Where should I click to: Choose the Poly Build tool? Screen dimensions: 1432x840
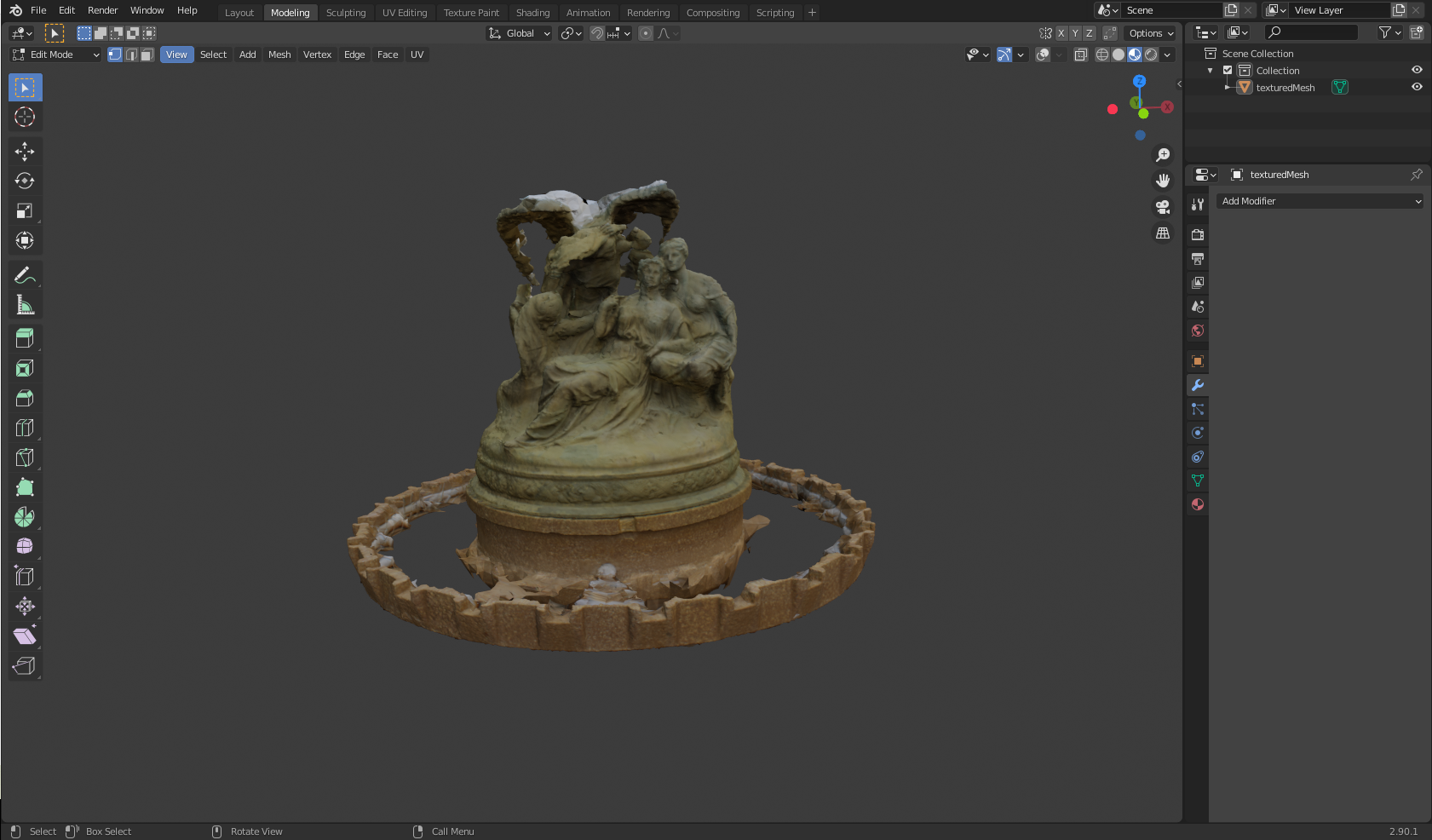(25, 487)
